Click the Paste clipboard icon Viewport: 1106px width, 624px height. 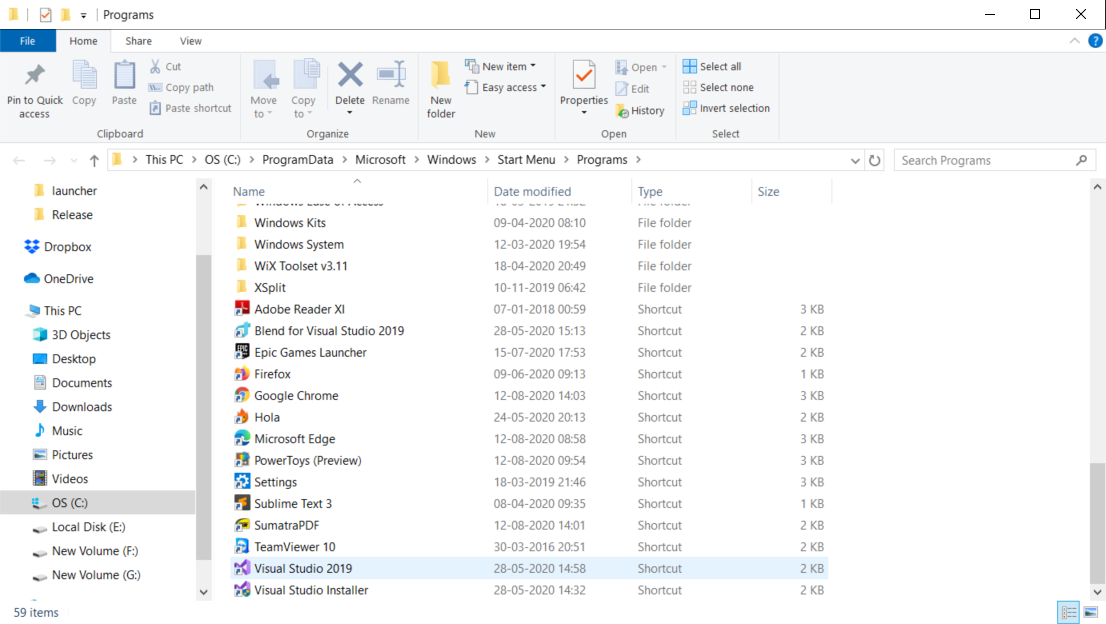click(x=124, y=75)
